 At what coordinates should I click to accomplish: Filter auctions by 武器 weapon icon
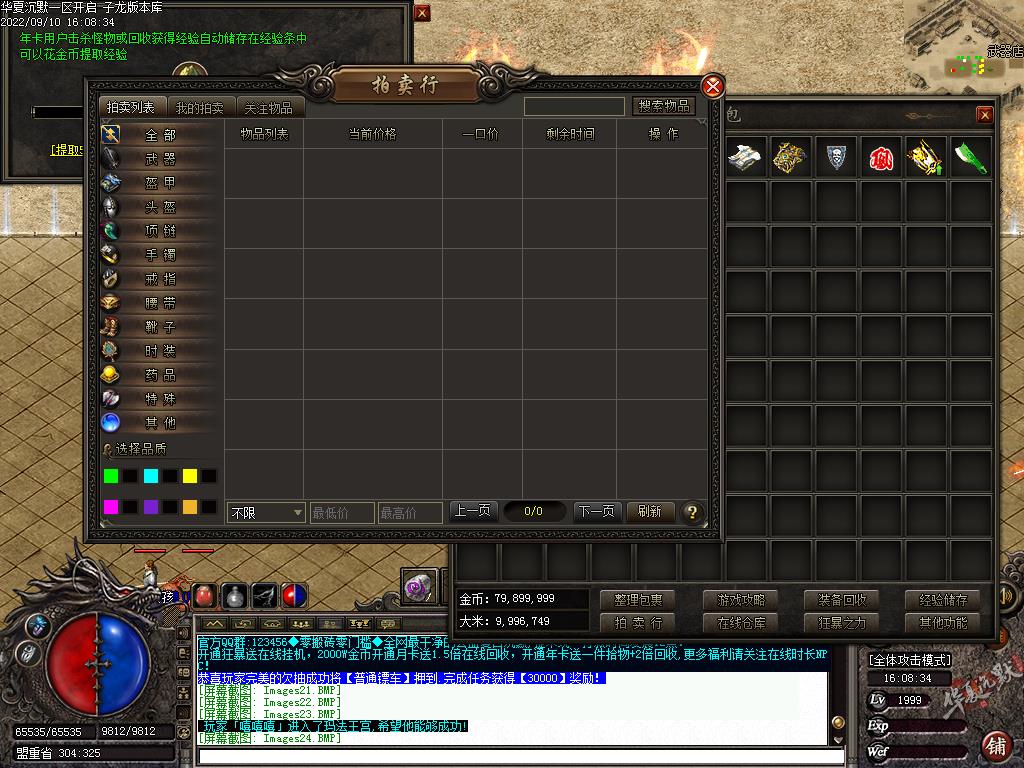click(x=111, y=159)
